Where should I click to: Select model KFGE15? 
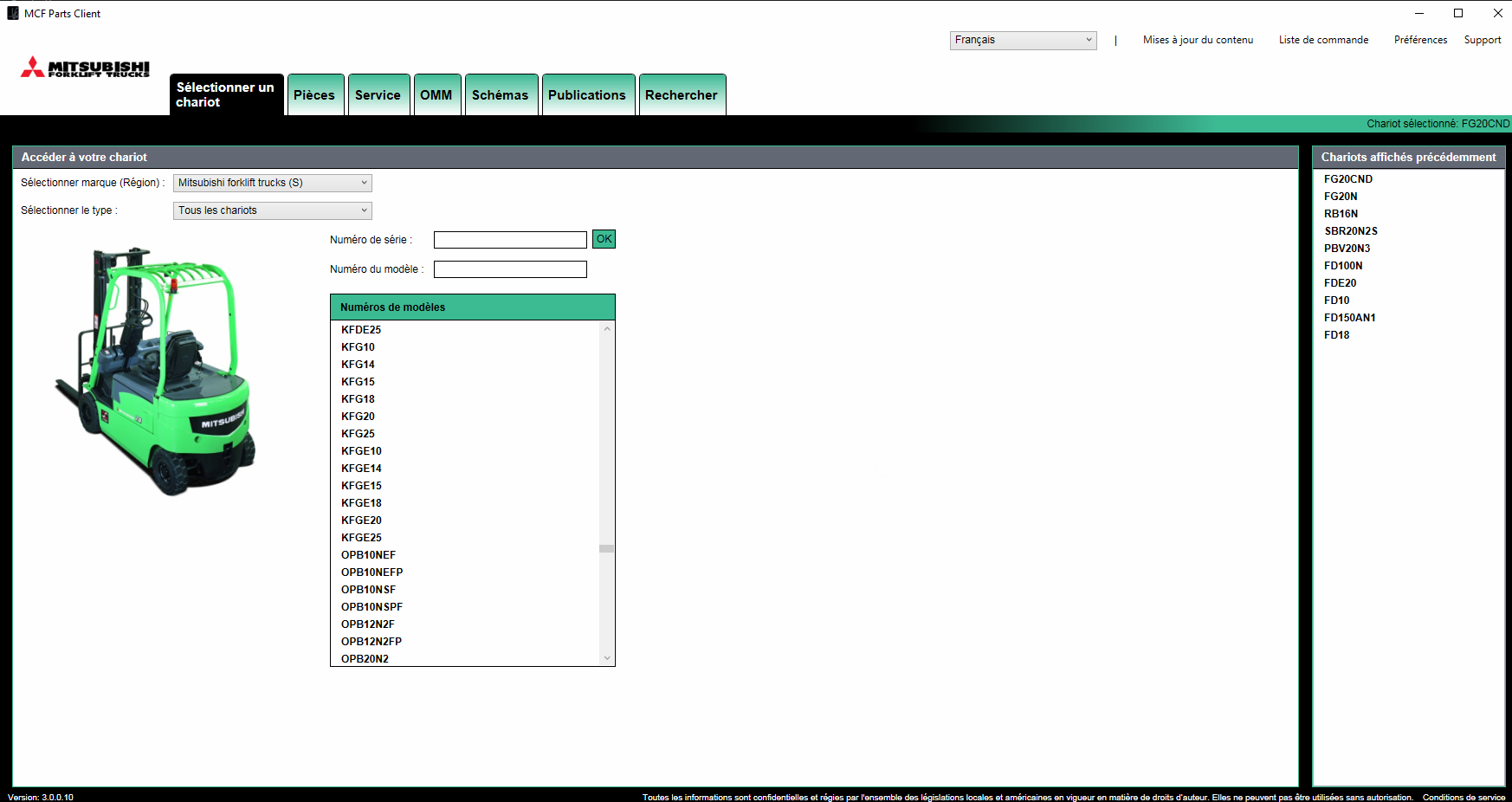pyautogui.click(x=361, y=486)
